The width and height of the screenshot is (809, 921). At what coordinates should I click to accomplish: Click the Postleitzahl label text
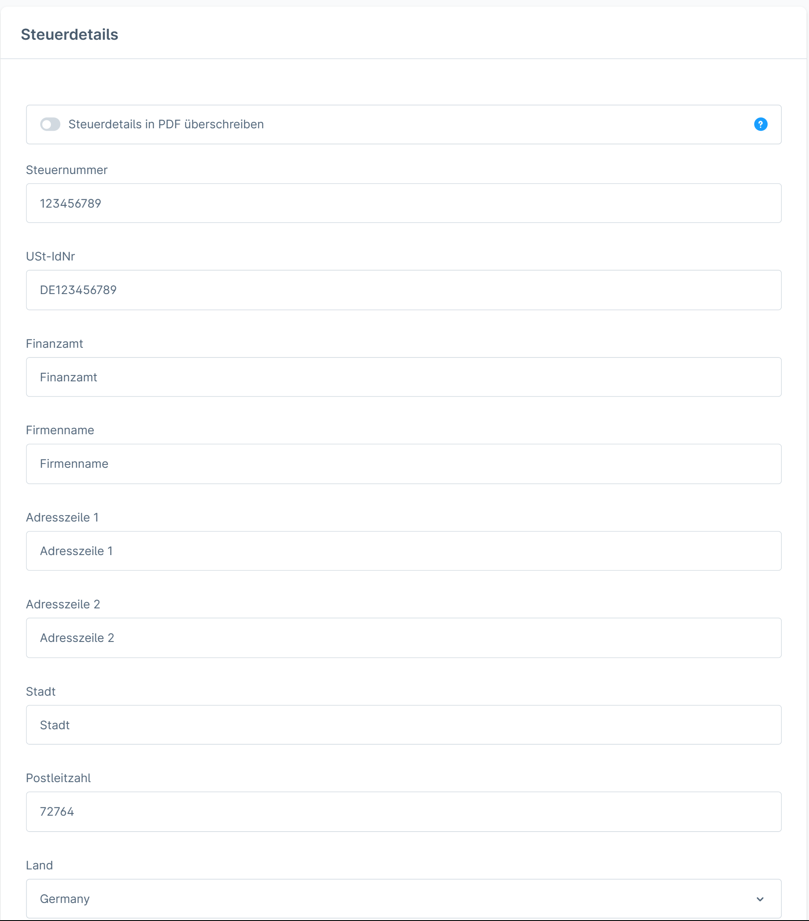click(x=58, y=778)
